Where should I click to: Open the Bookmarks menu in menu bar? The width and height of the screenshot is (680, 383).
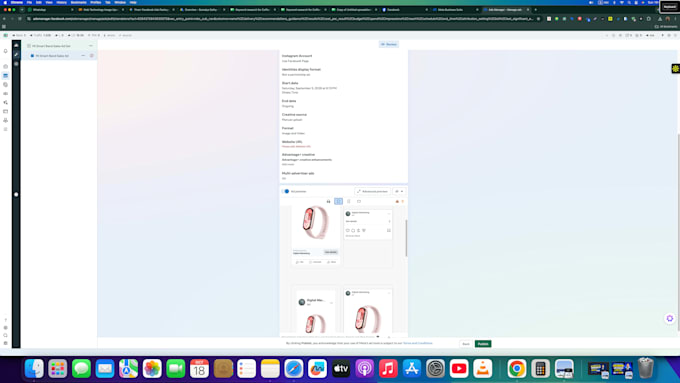pos(79,2)
